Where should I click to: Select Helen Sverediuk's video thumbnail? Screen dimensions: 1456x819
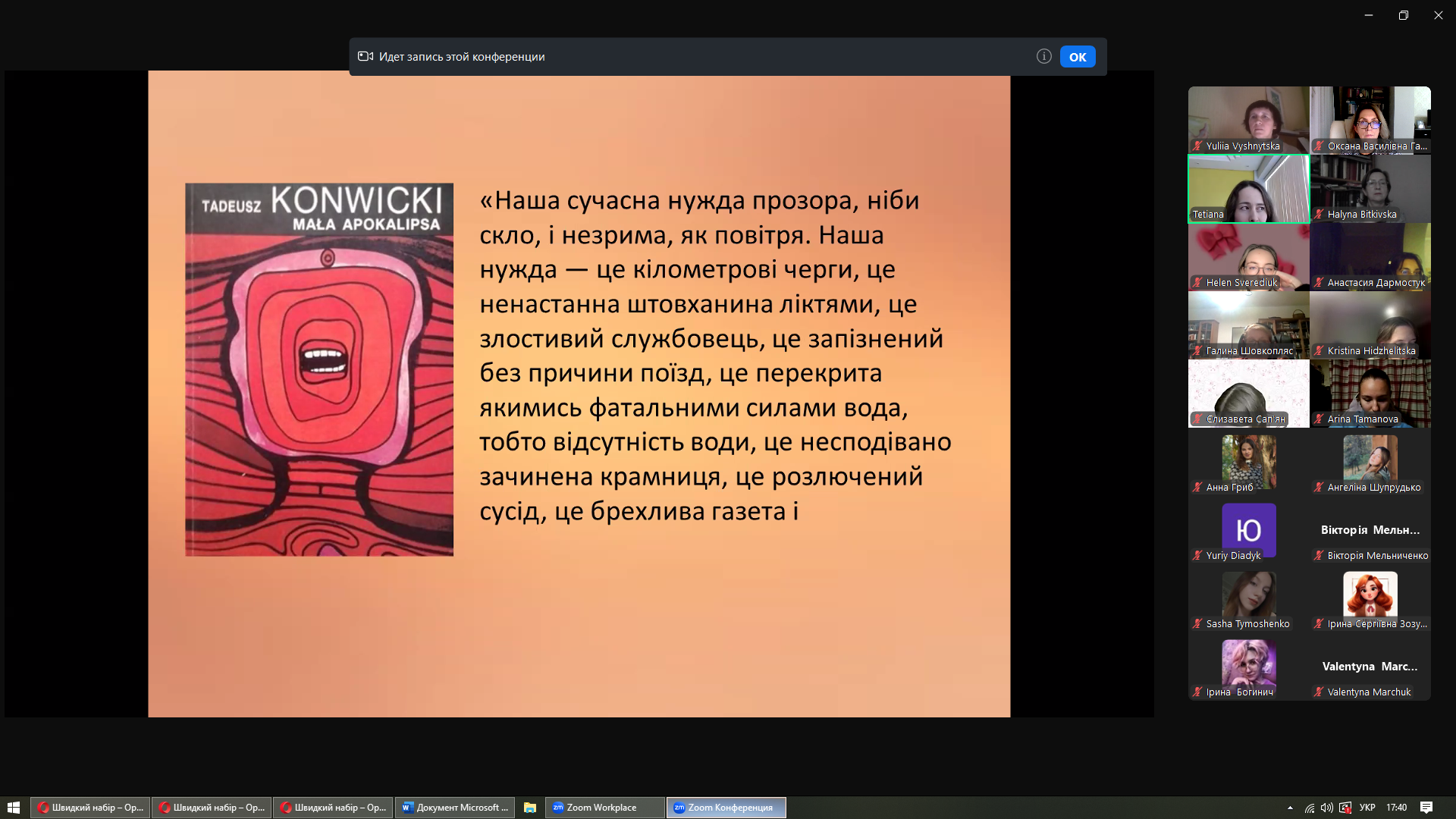pyautogui.click(x=1248, y=256)
